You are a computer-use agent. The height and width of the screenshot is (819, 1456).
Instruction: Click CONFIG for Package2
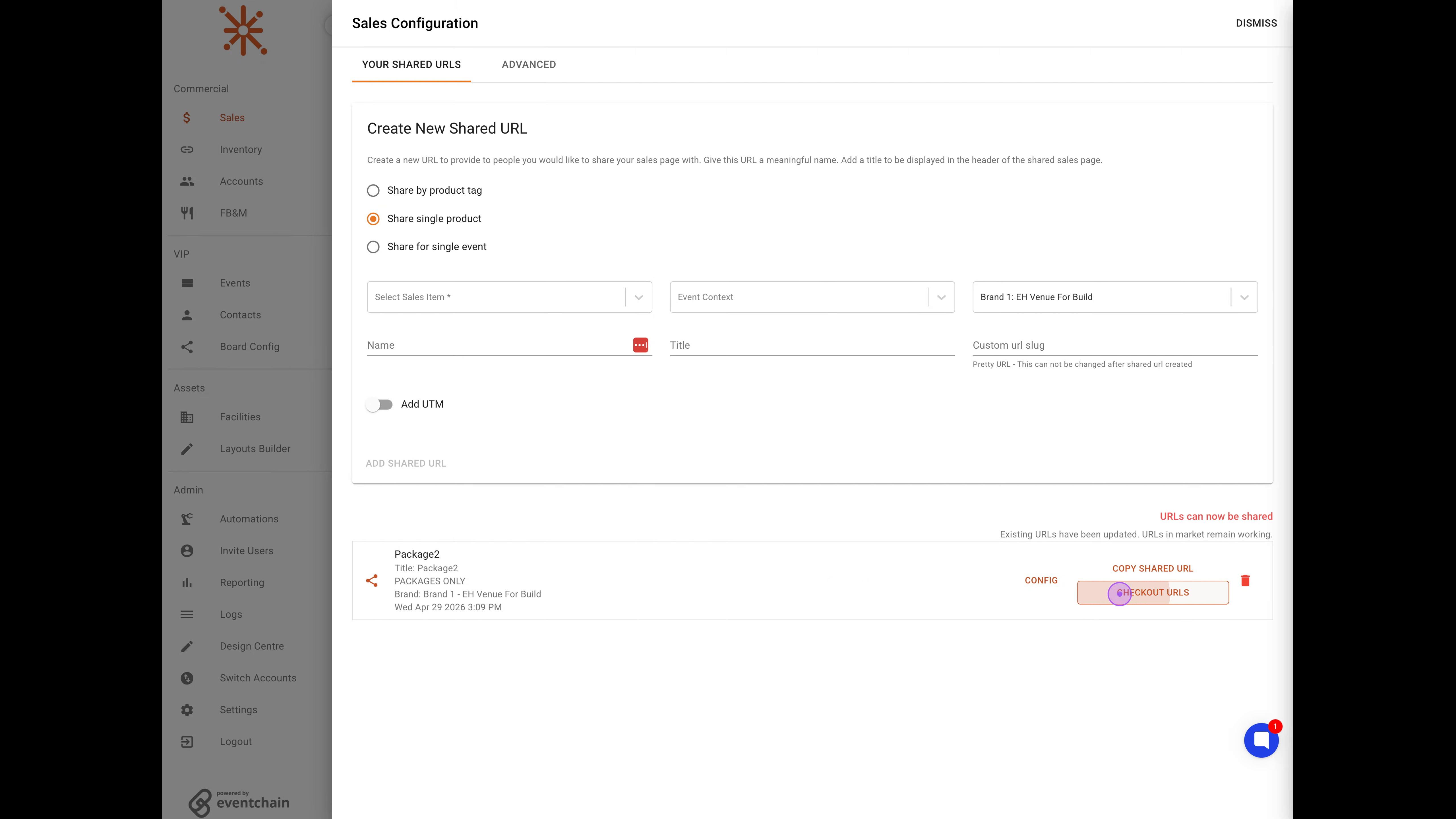(1041, 580)
